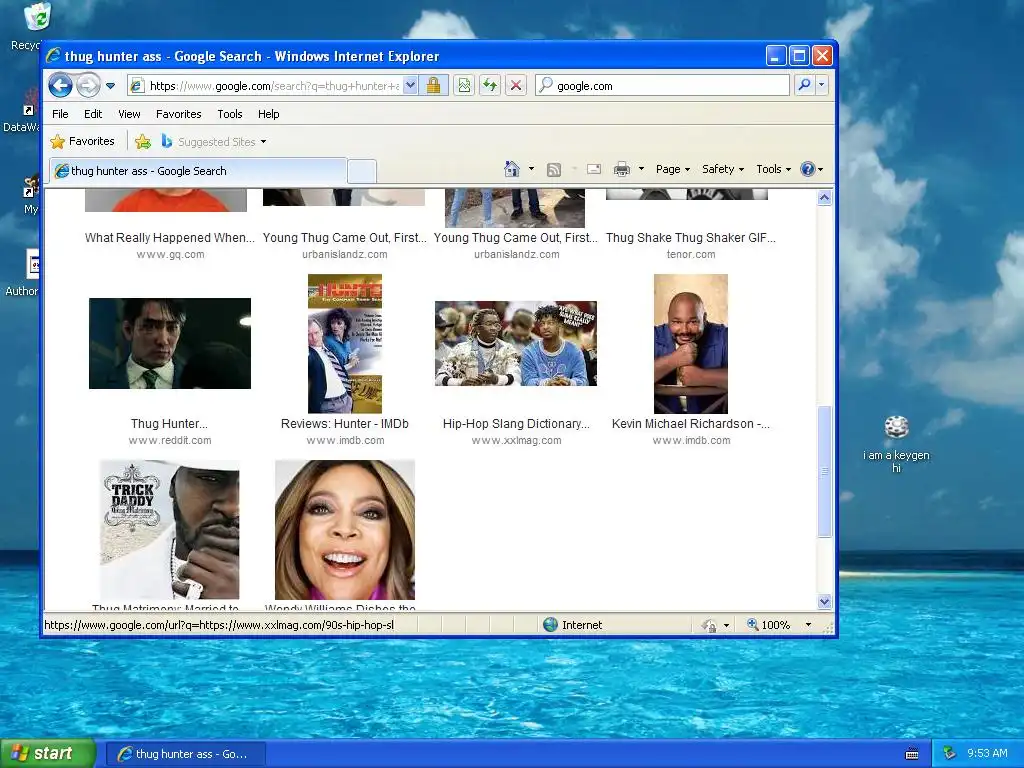Expand the zoom level dropdown arrow
The width and height of the screenshot is (1024, 768).
click(808, 625)
